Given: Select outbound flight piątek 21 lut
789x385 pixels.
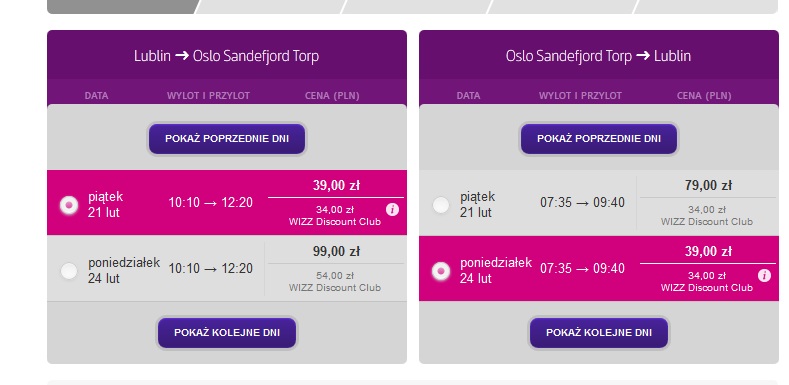Looking at the screenshot, I should click(x=69, y=205).
